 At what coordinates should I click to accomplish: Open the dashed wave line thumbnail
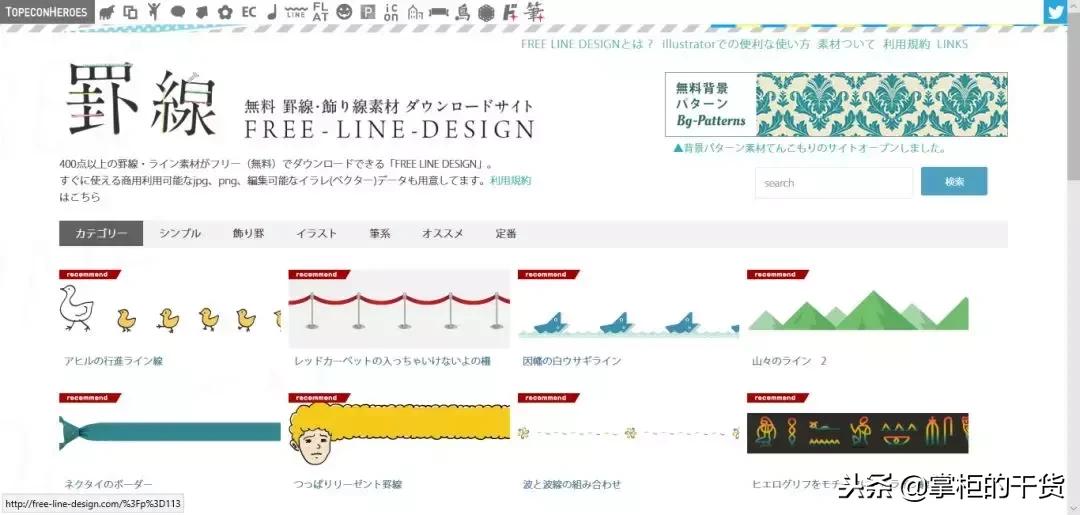(x=628, y=432)
